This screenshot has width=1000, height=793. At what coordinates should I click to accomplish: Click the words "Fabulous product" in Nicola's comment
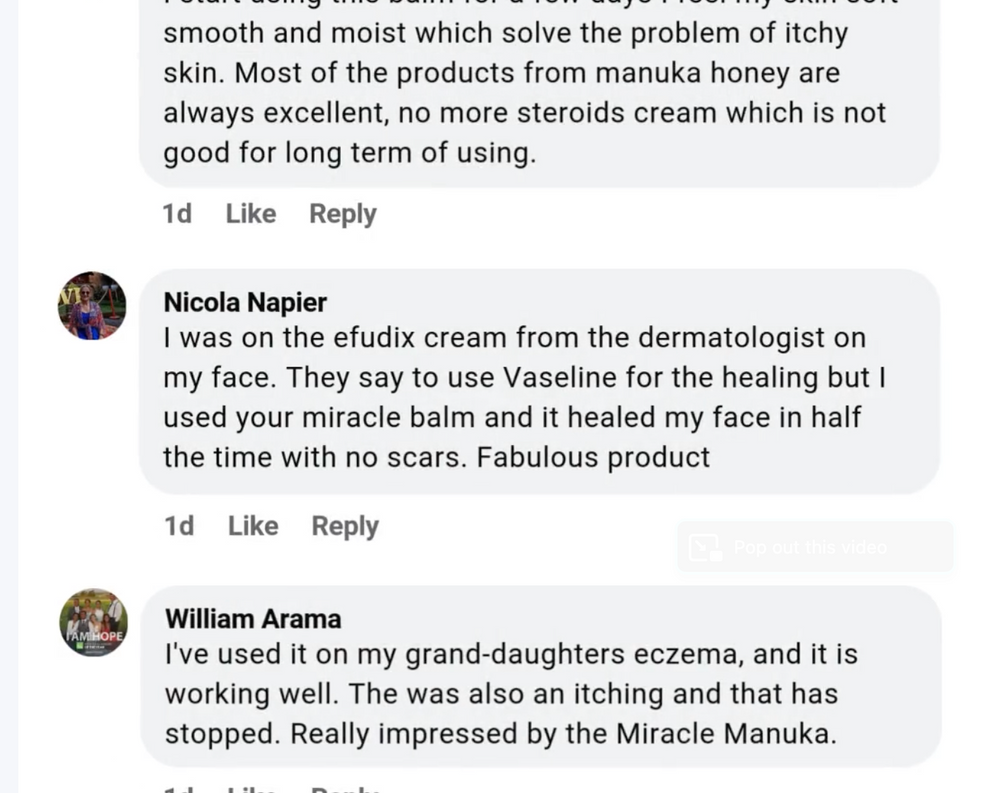click(593, 458)
